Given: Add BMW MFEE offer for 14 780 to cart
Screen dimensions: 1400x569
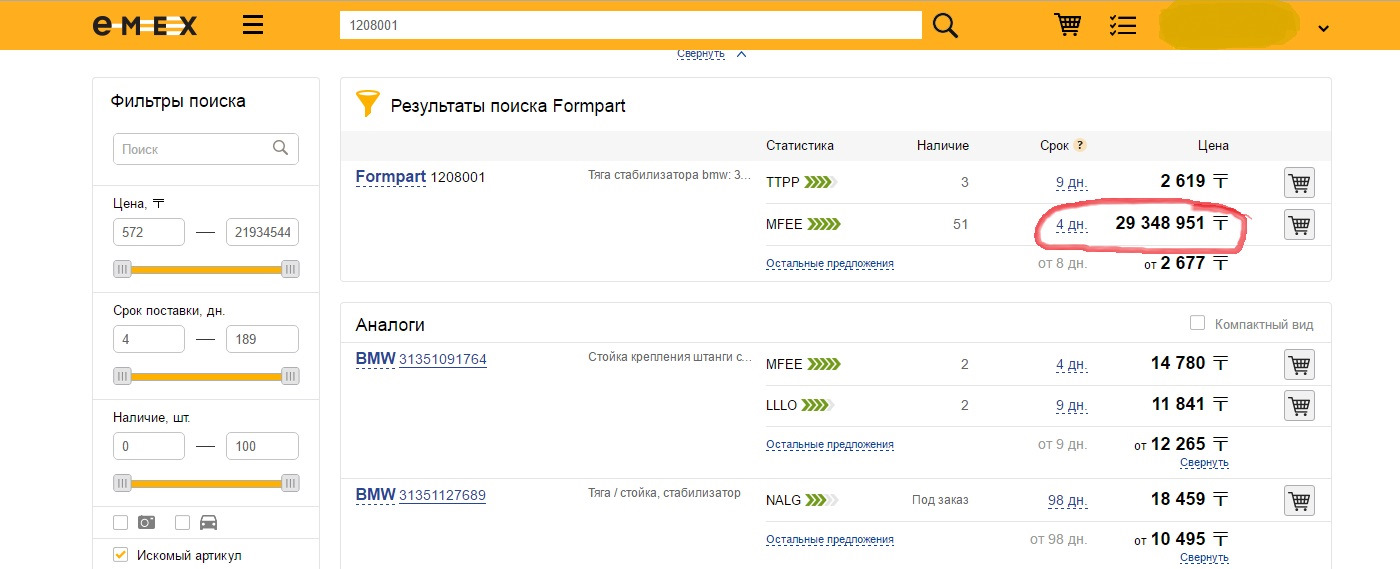Looking at the screenshot, I should point(1299,364).
